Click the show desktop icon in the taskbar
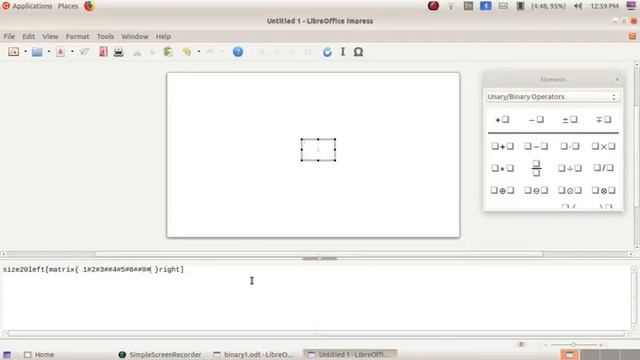This screenshot has height=360, width=640. [x=7, y=354]
